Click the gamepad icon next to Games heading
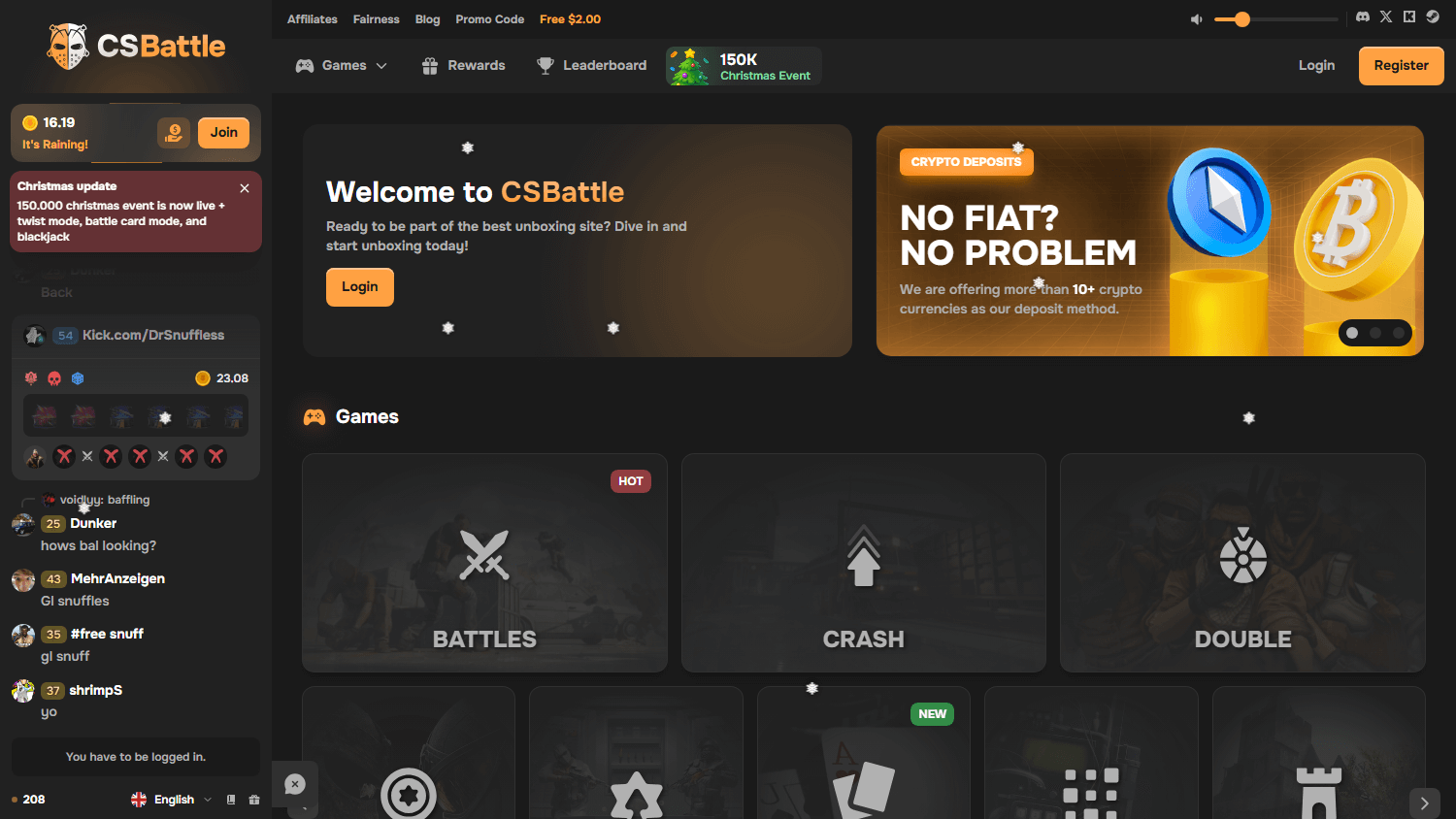This screenshot has width=1456, height=819. point(314,416)
